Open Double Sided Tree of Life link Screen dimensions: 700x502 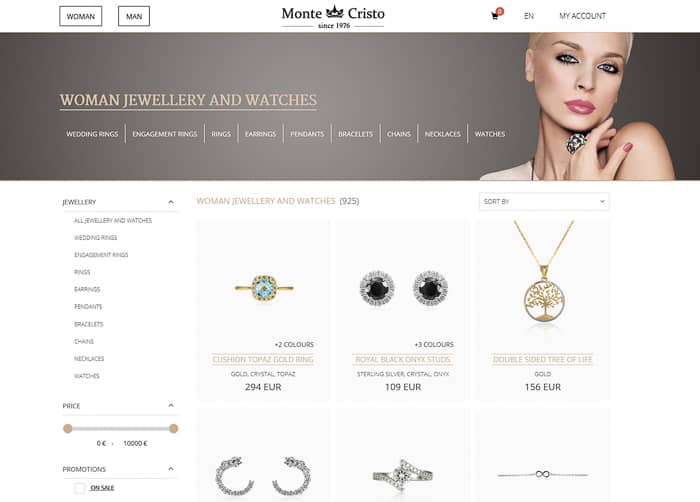click(542, 360)
